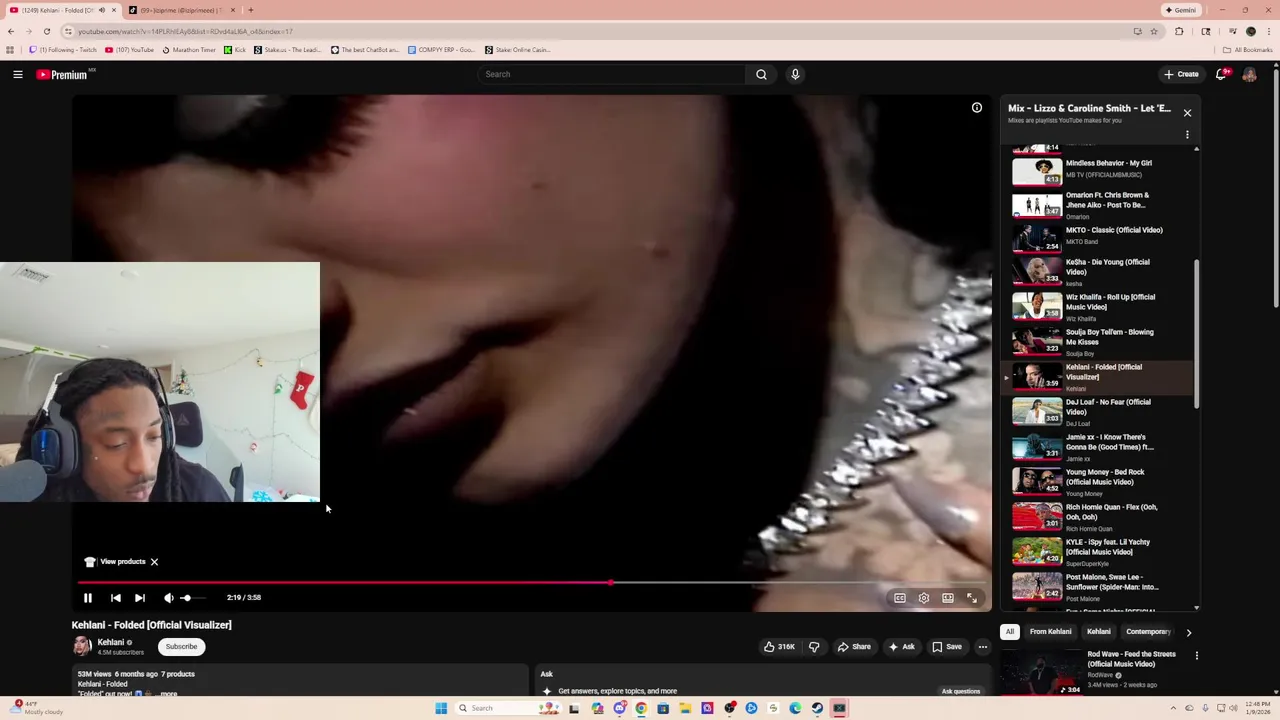1280x720 pixels.
Task: Focus the YouTube search field
Action: [612, 74]
